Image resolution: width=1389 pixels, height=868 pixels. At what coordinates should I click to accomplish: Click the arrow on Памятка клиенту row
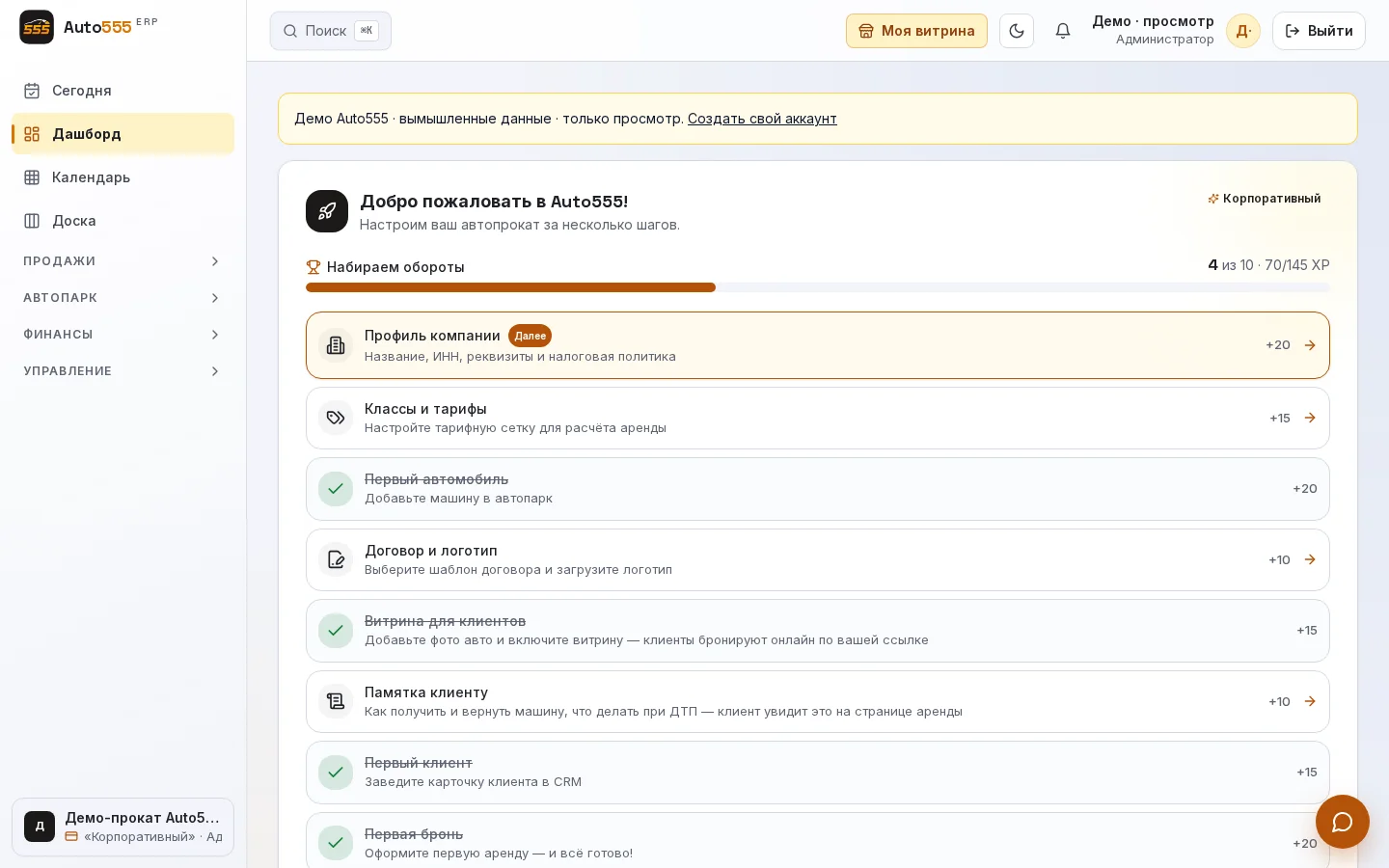click(1310, 701)
